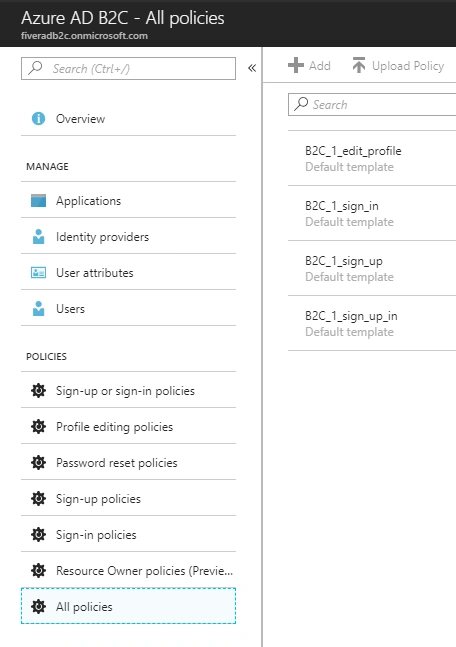
Task: Open the Applications menu item
Action: coord(128,201)
